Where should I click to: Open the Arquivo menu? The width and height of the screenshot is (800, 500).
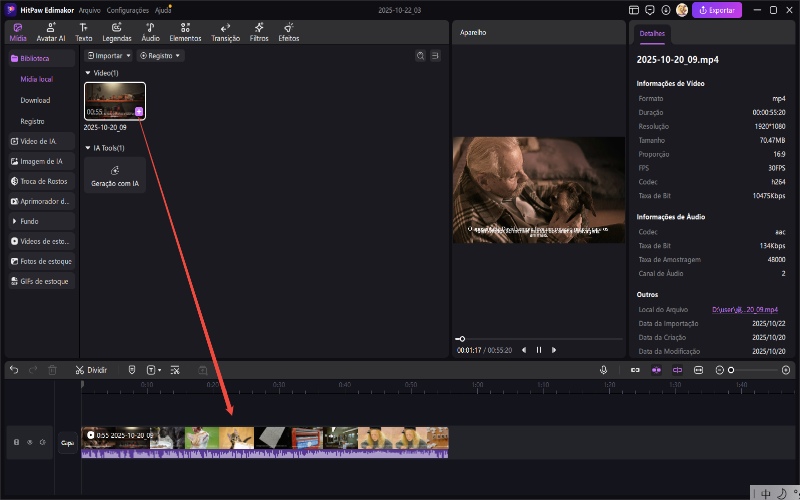89,9
